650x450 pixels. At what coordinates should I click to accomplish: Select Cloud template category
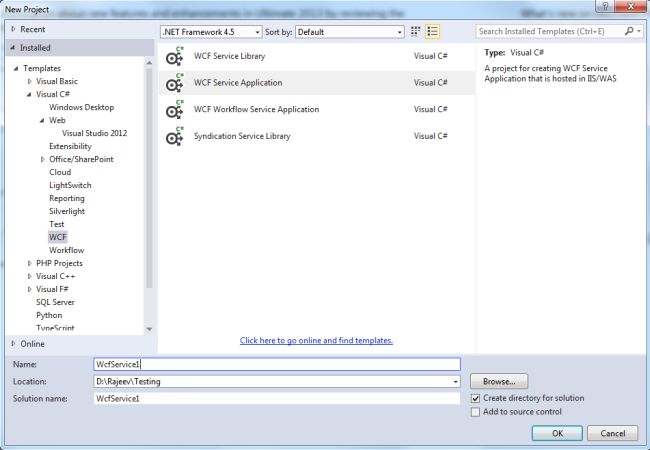[x=60, y=172]
